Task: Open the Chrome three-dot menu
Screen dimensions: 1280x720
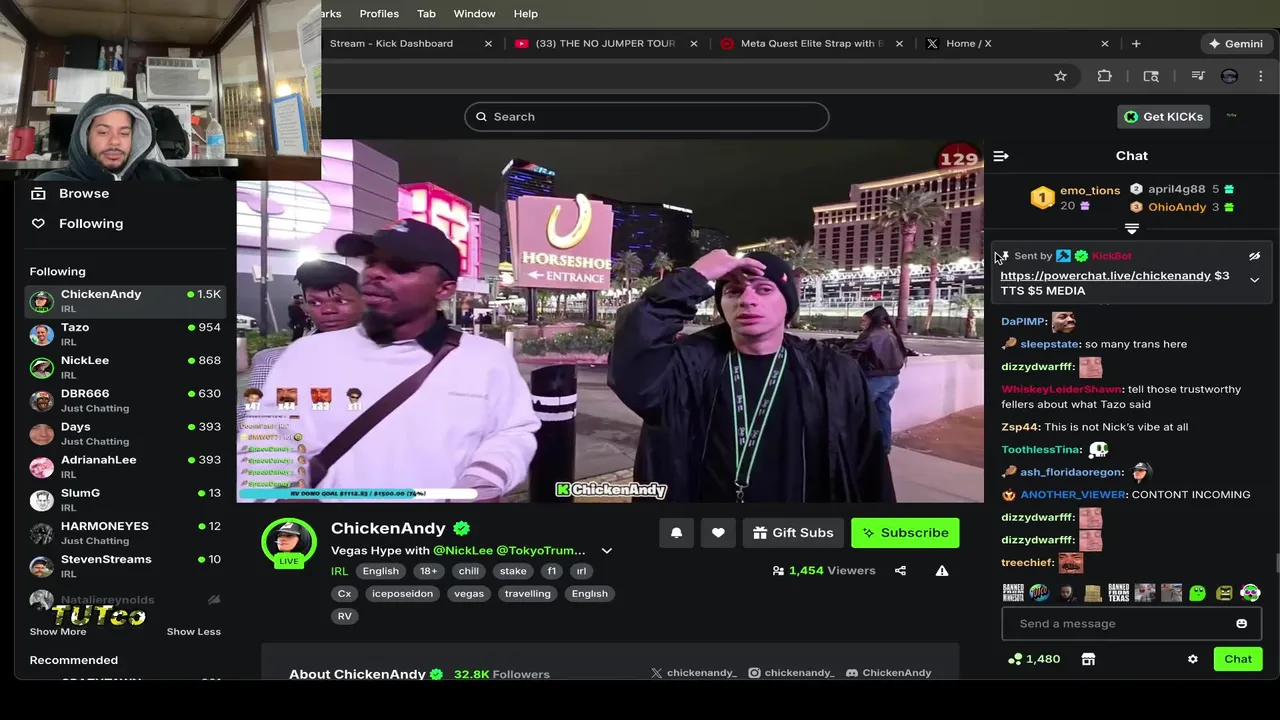Action: (x=1261, y=76)
